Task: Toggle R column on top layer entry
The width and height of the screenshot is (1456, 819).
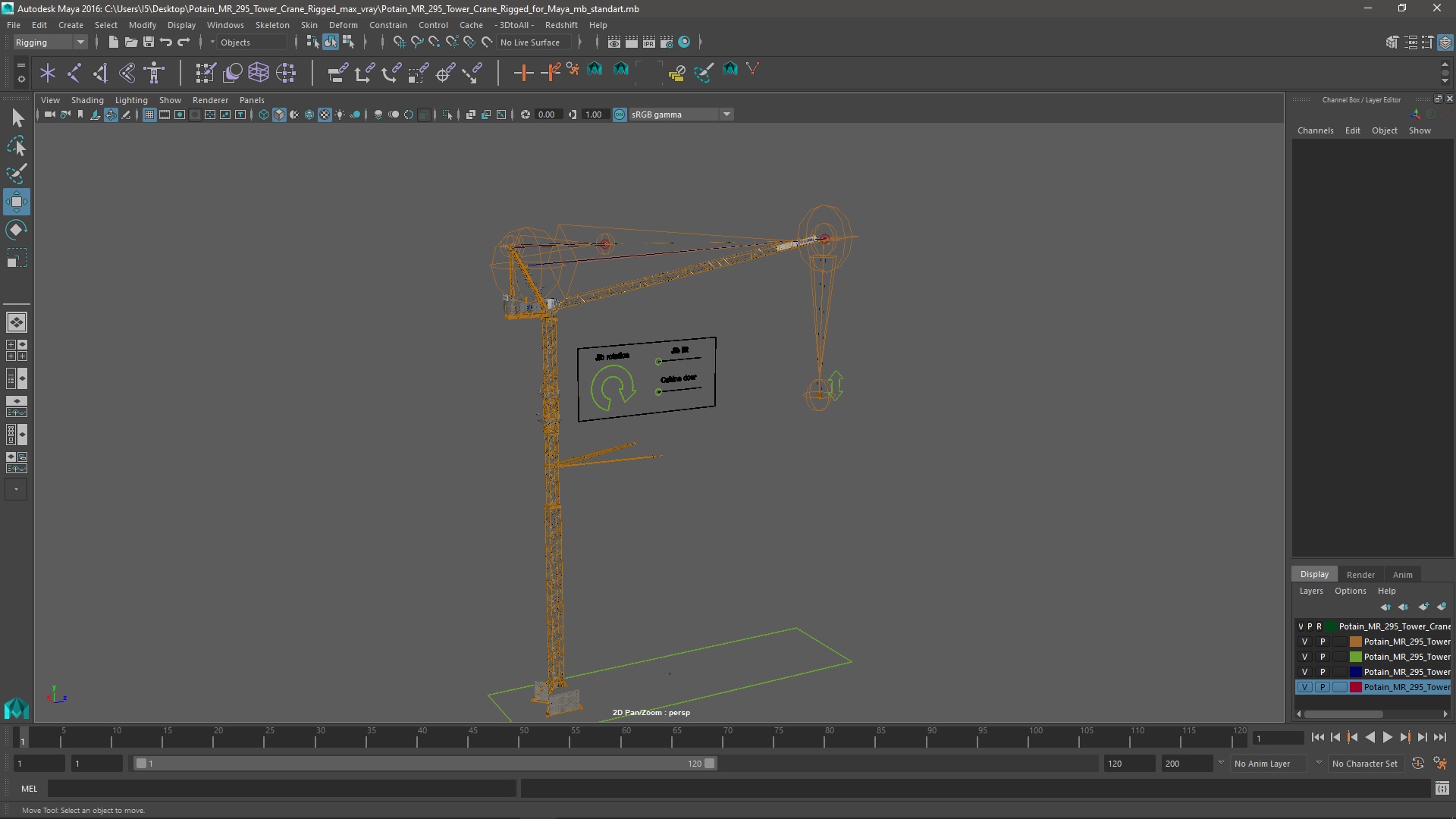Action: click(1321, 626)
